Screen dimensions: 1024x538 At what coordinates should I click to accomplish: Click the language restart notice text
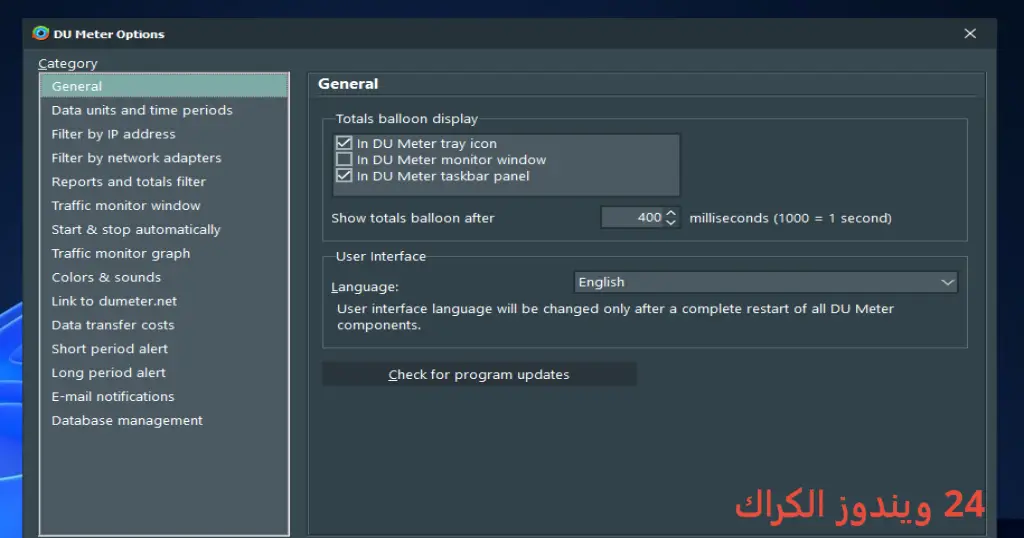(615, 317)
